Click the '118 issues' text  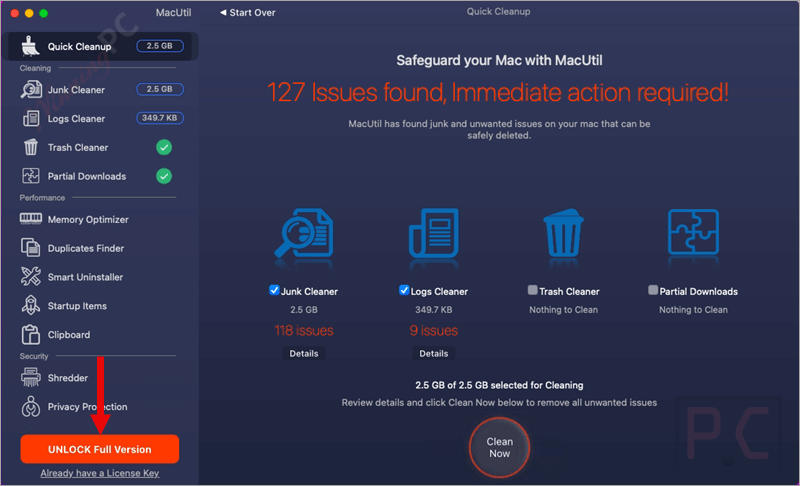304,330
